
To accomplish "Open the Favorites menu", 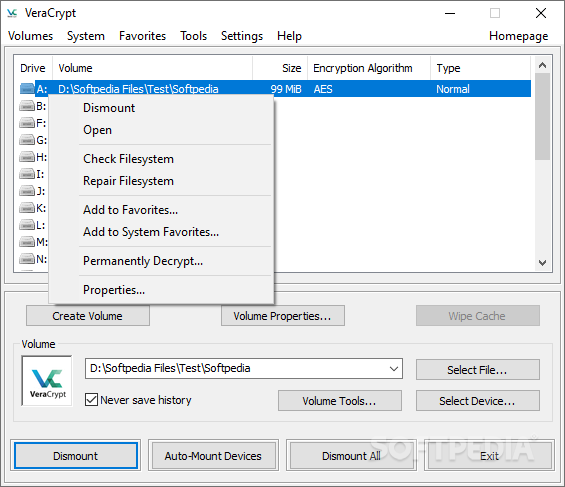I will pyautogui.click(x=142, y=36).
